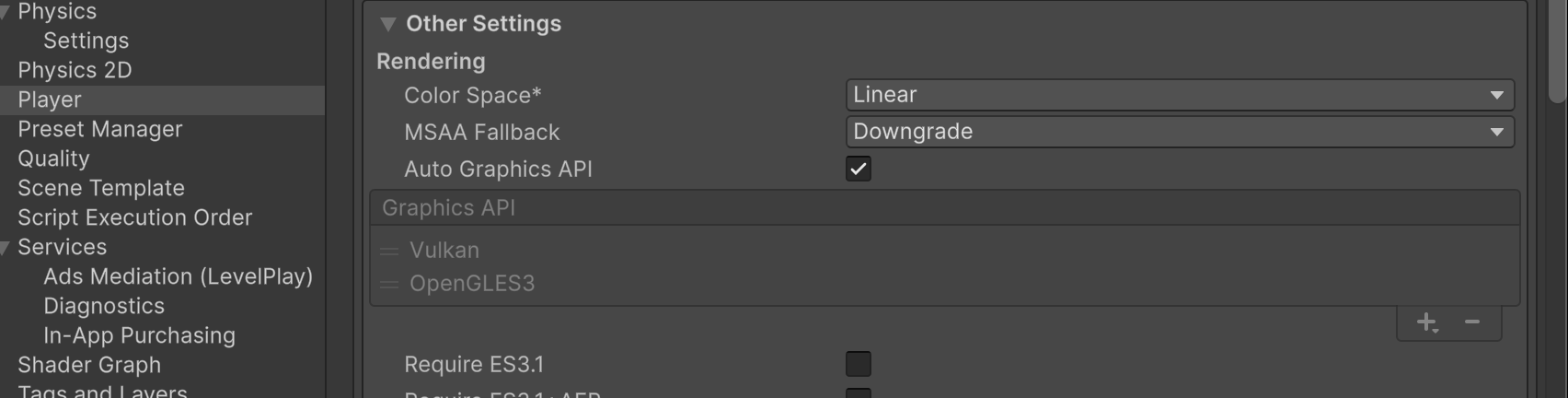Open Ads Mediation (LevelPlay) settings
The image size is (1568, 398).
pos(178,276)
